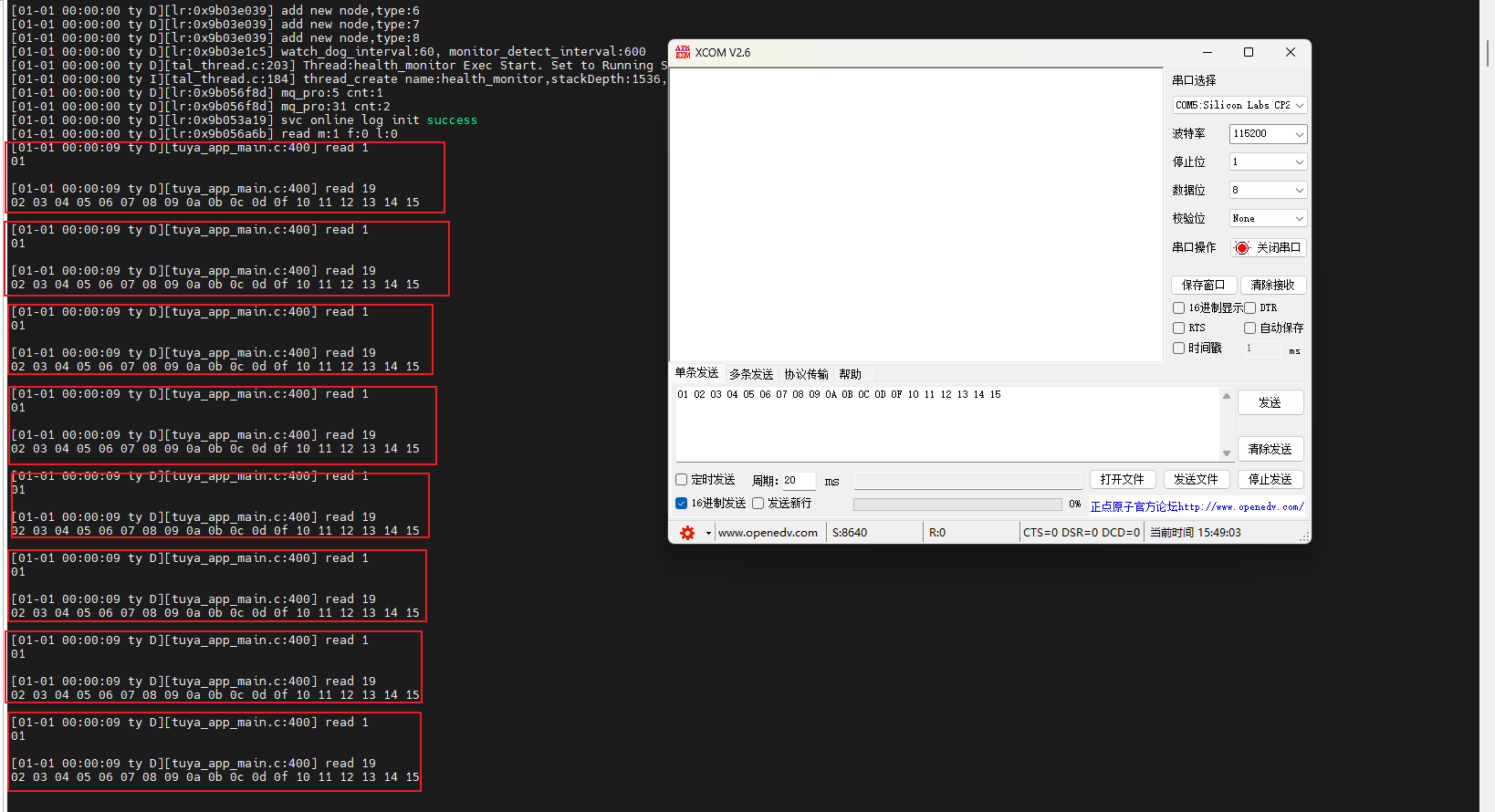Click the R:0 received bytes counter
Image resolution: width=1495 pixels, height=812 pixels.
point(937,533)
